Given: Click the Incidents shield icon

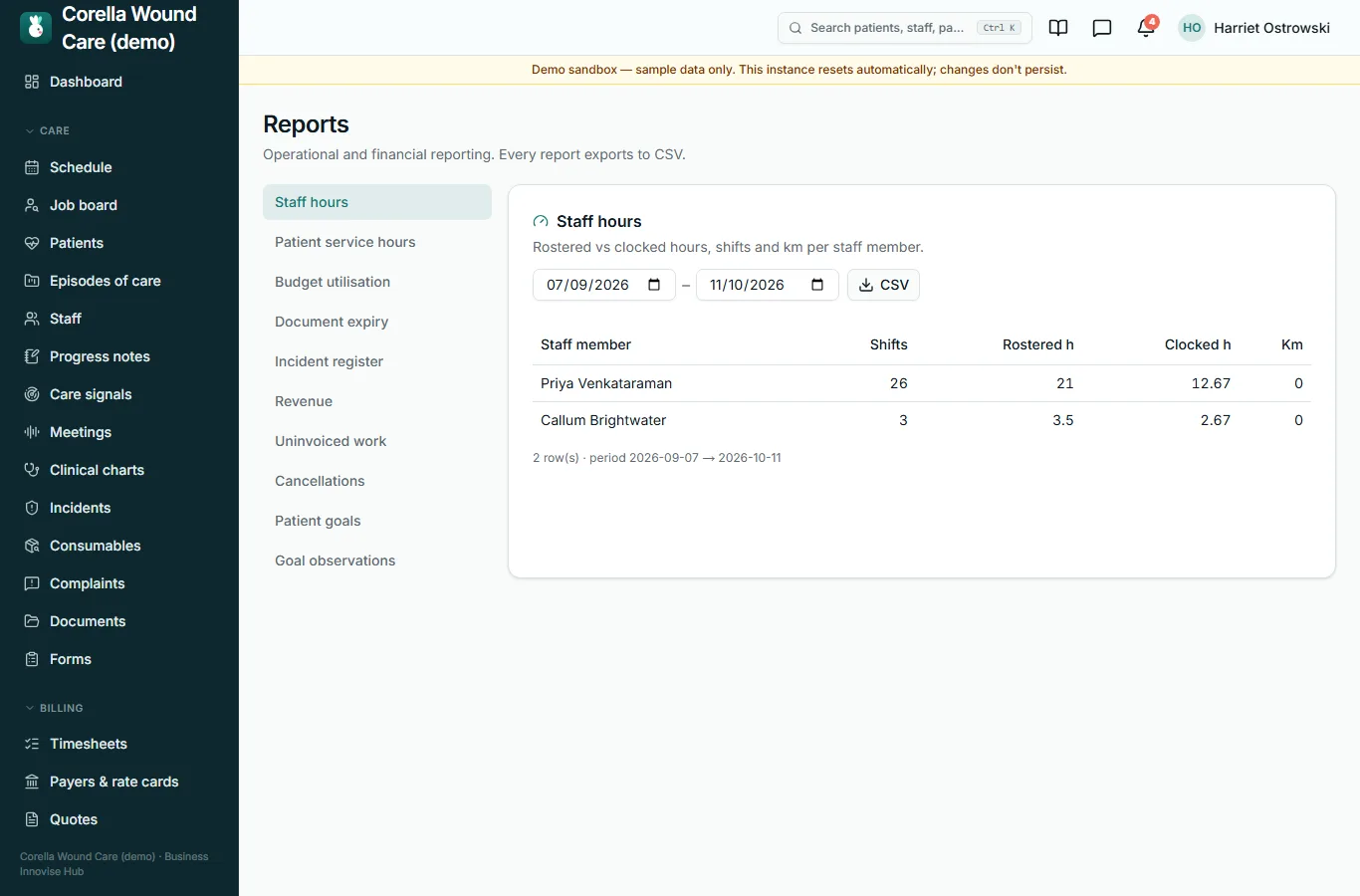Looking at the screenshot, I should click(x=32, y=508).
